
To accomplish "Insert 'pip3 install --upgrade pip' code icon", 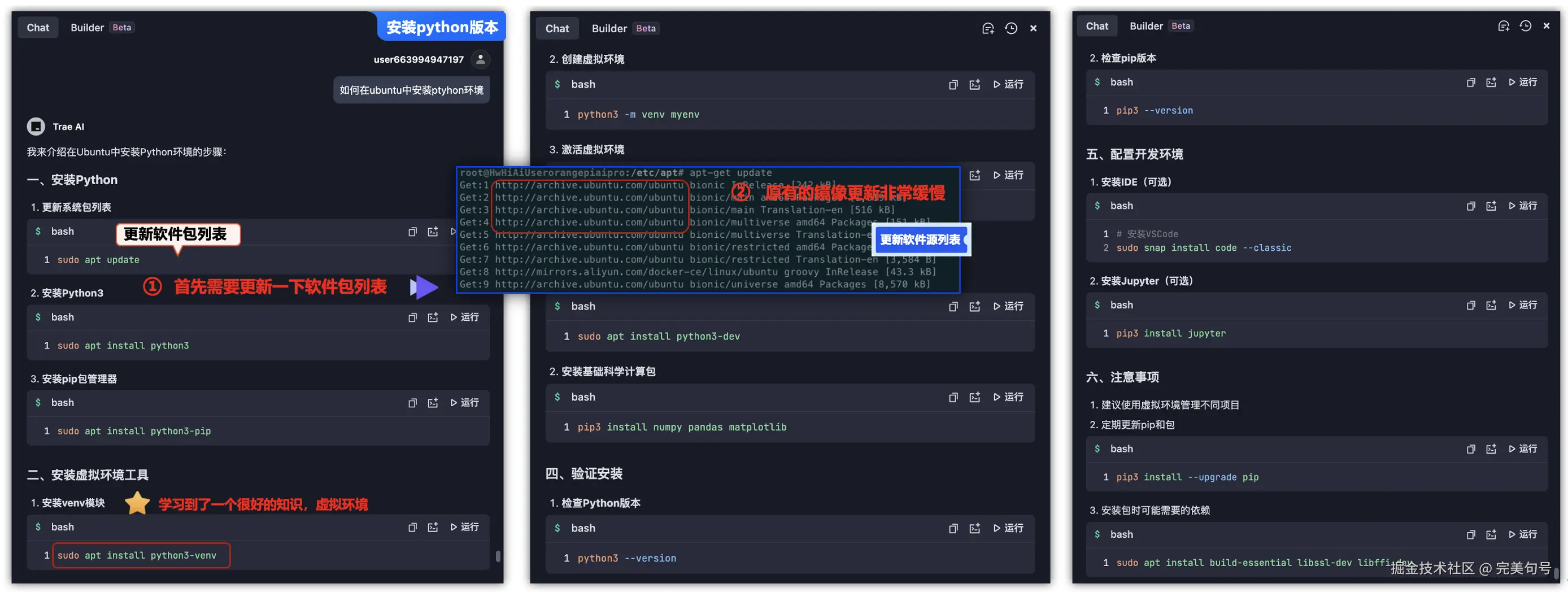I will click(1491, 450).
